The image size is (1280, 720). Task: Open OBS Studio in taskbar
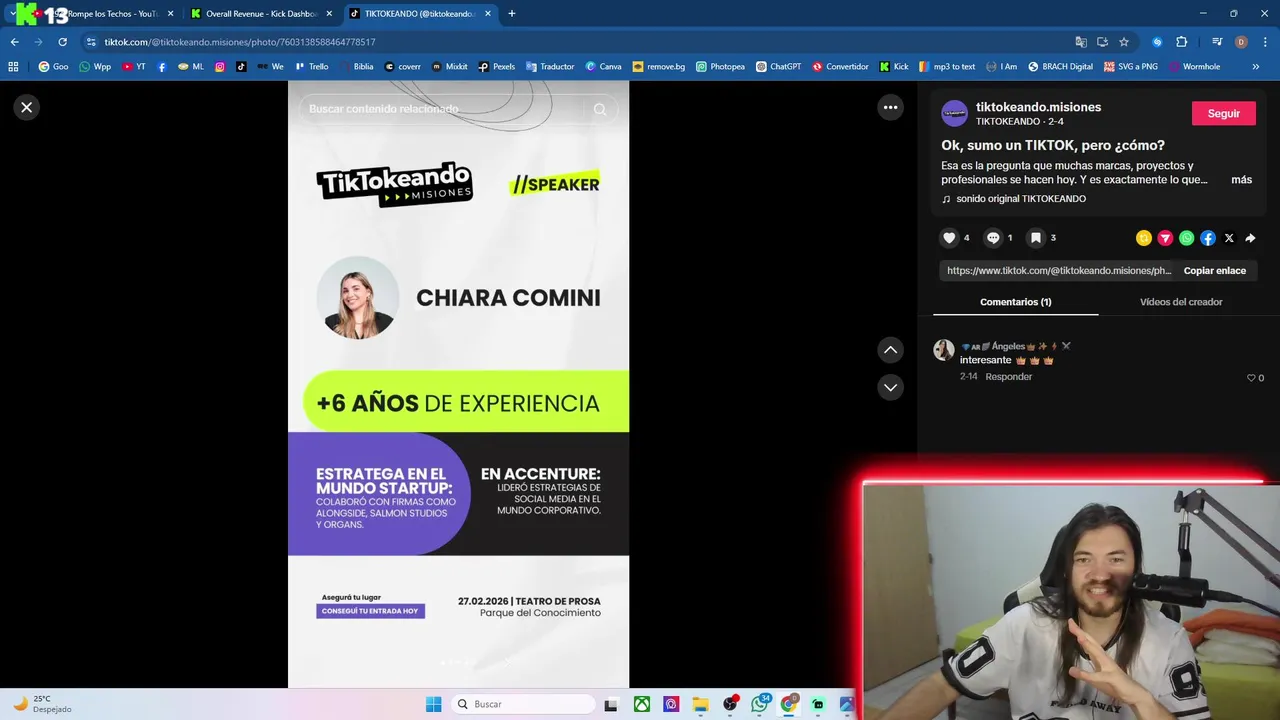(x=730, y=704)
